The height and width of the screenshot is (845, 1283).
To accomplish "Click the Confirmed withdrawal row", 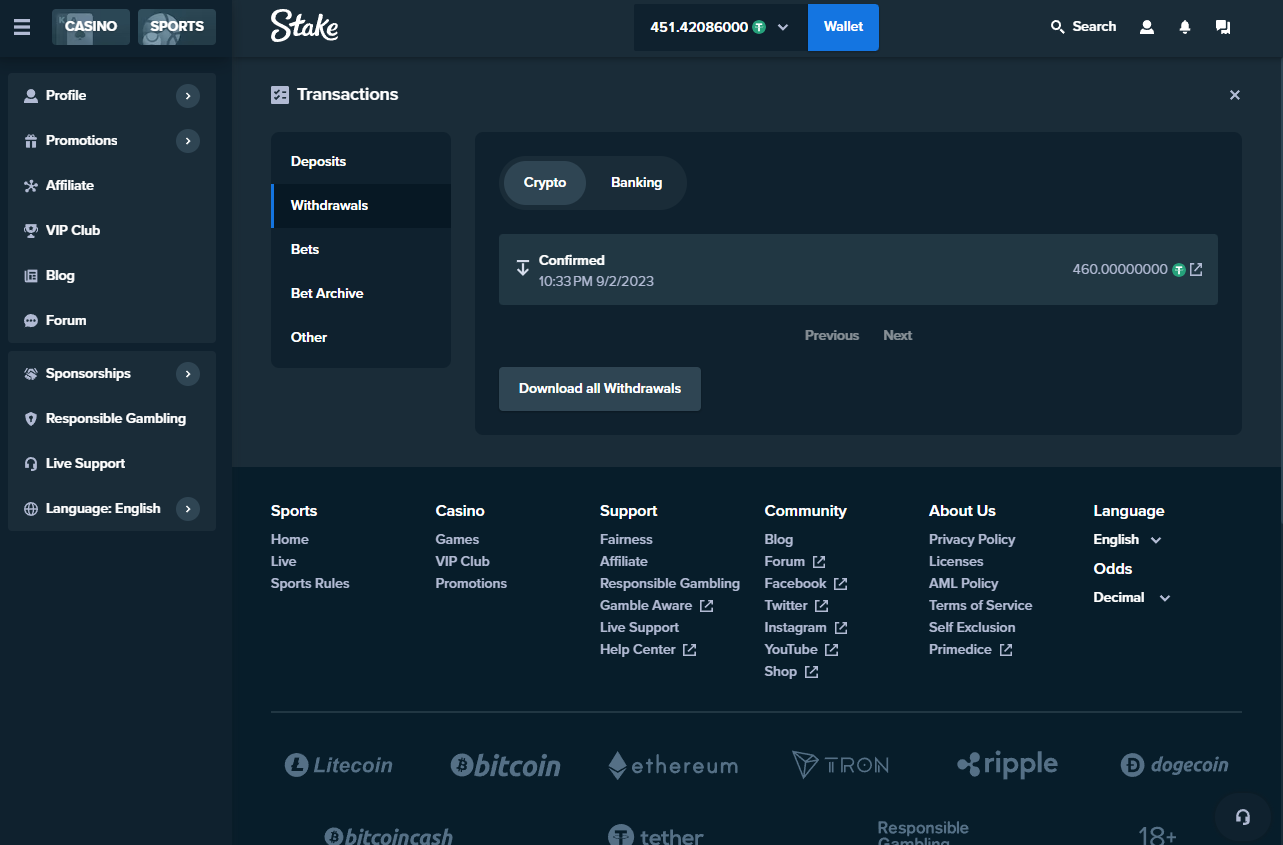I will (x=858, y=270).
